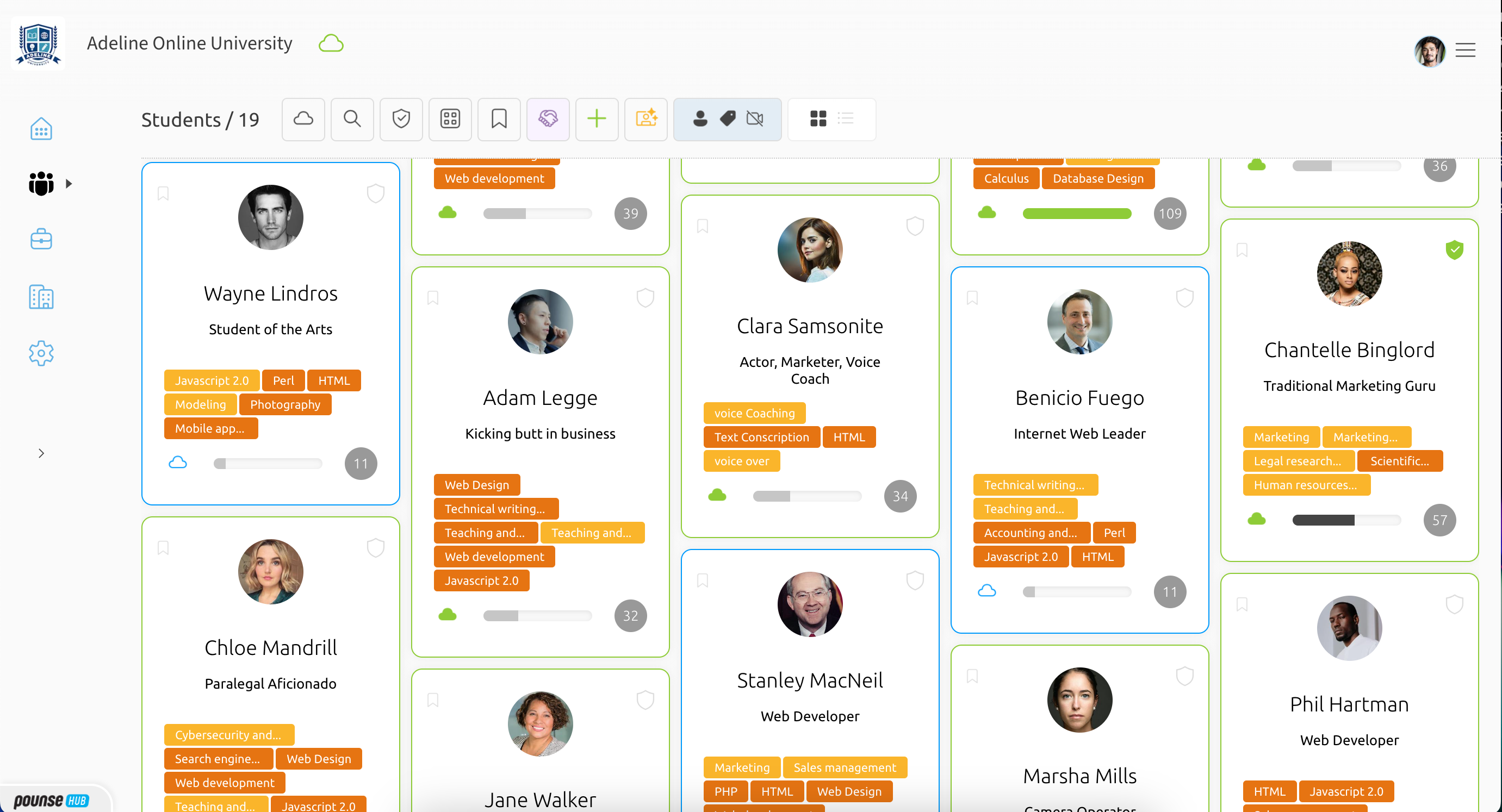Click outline cloud icon on Wayne Lindros card
The width and height of the screenshot is (1502, 812).
pyautogui.click(x=178, y=463)
